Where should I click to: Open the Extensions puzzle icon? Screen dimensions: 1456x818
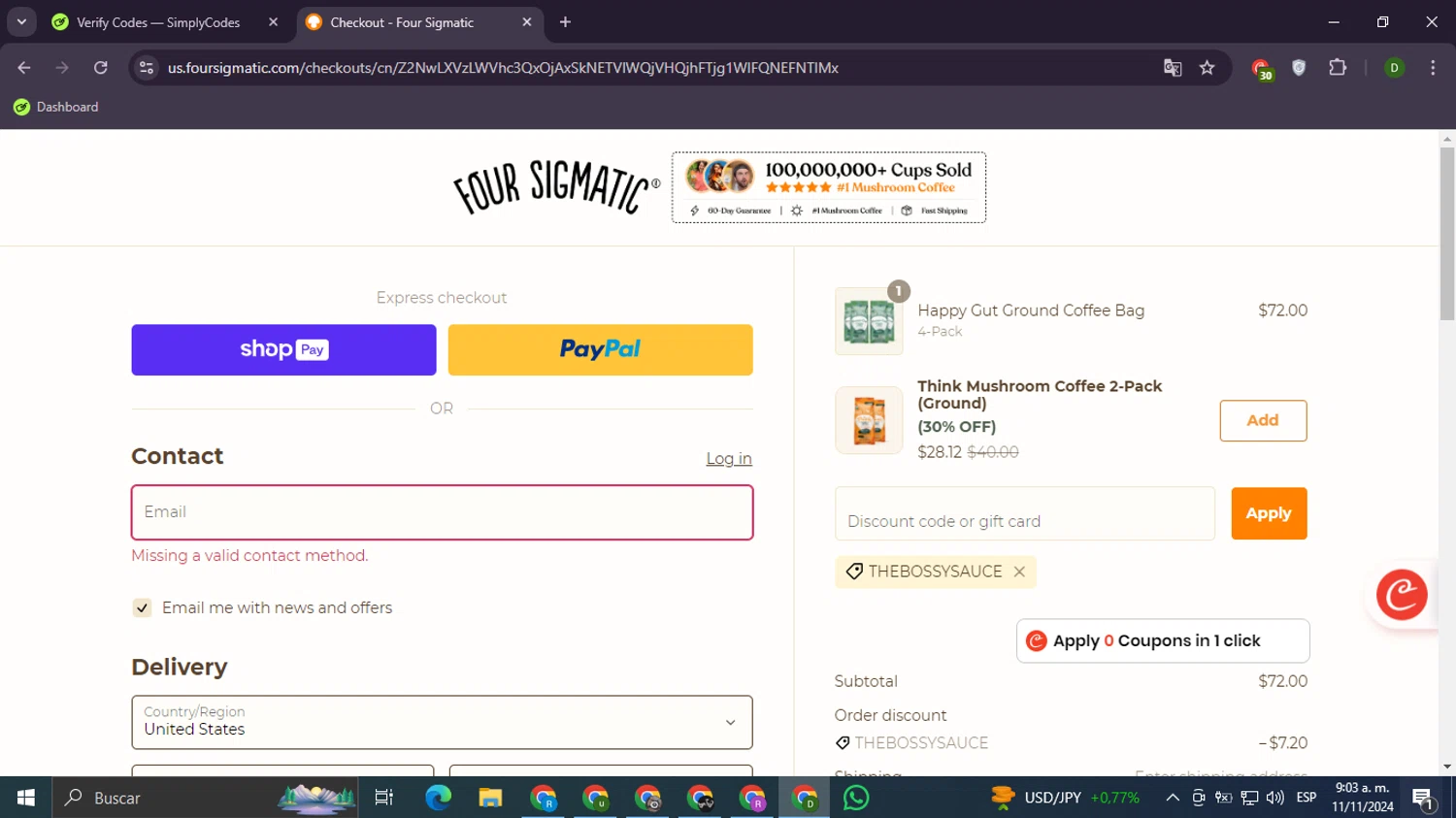[1338, 68]
